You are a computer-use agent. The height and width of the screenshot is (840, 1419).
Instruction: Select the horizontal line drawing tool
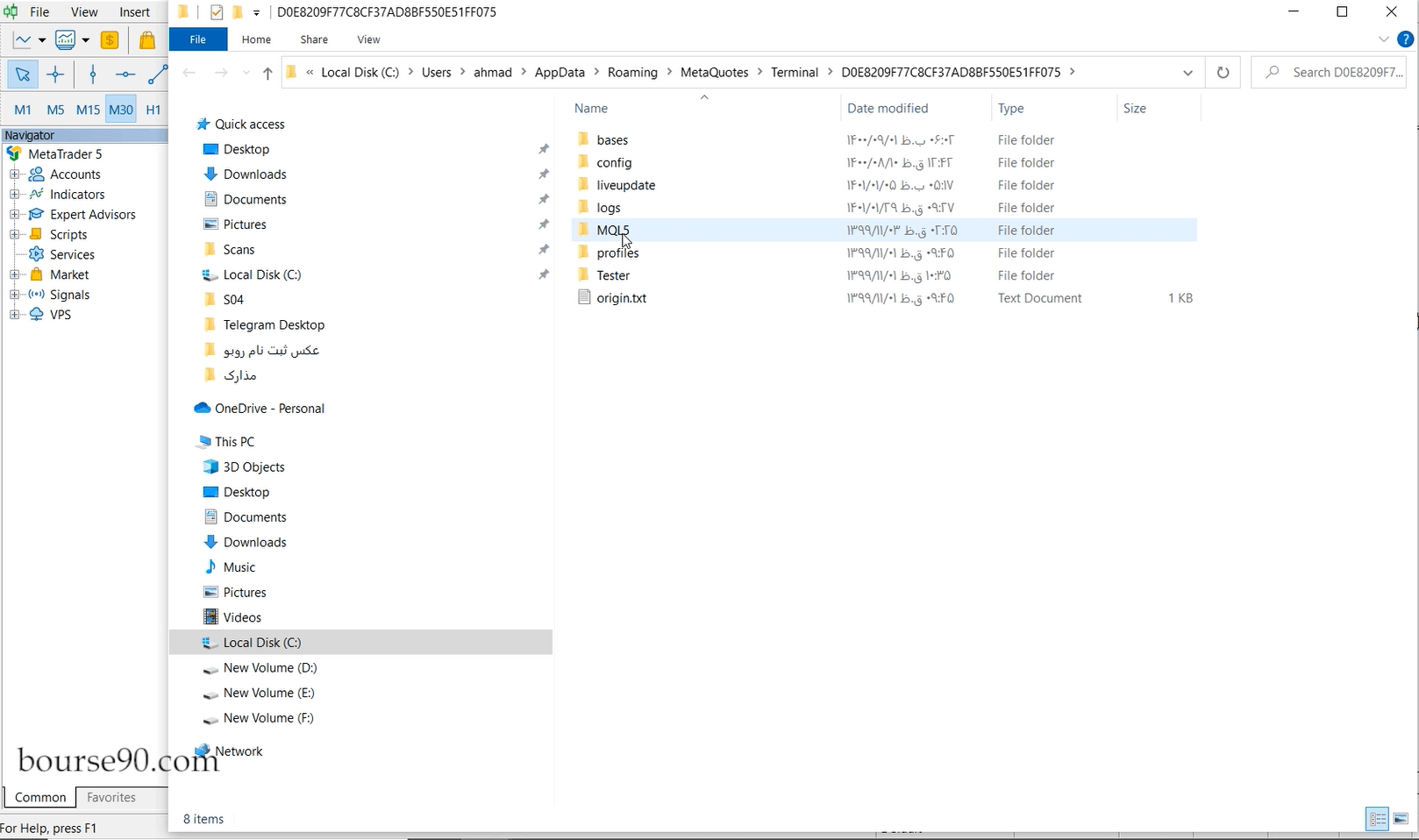point(125,75)
